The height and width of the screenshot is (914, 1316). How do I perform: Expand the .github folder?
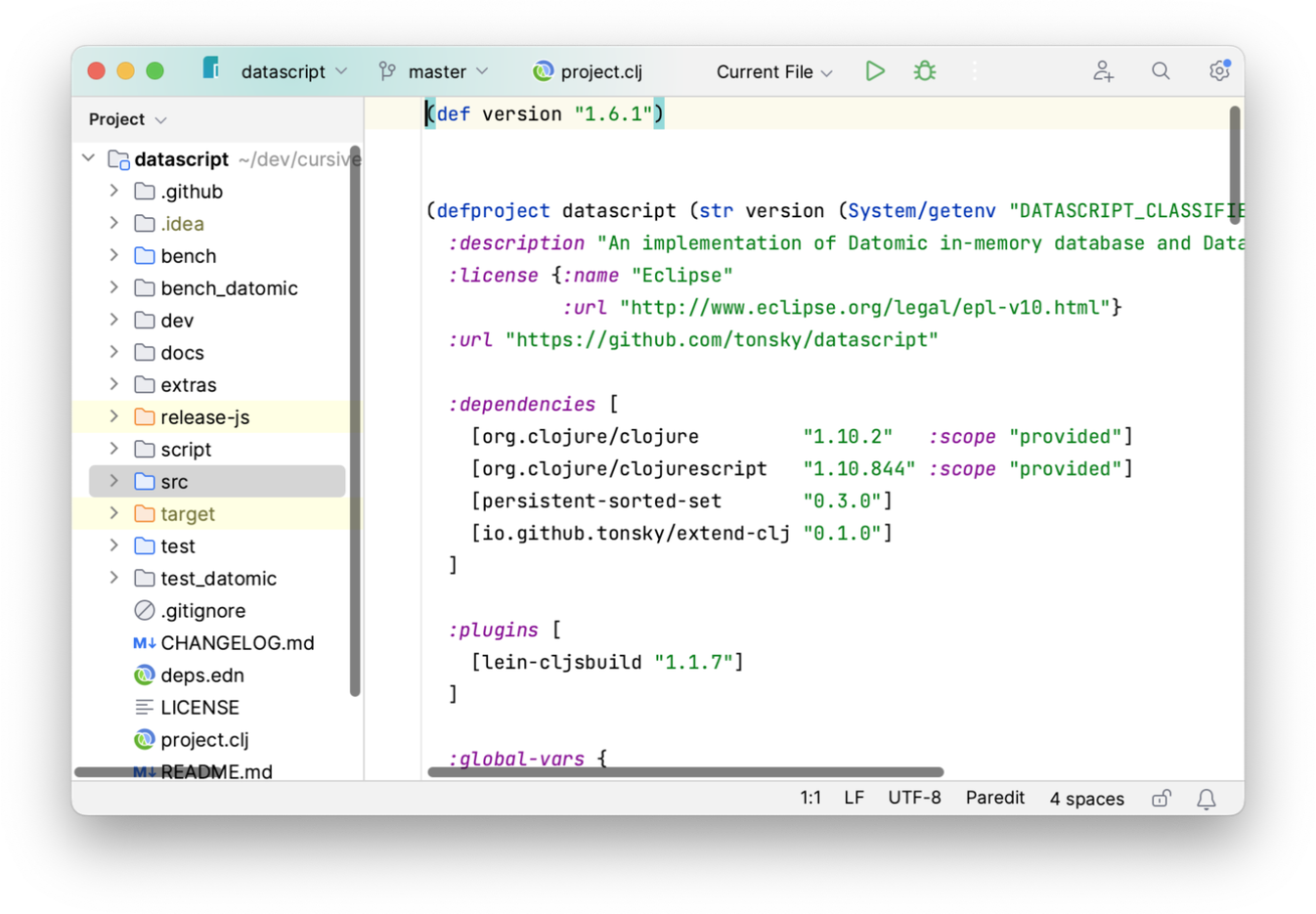(114, 191)
